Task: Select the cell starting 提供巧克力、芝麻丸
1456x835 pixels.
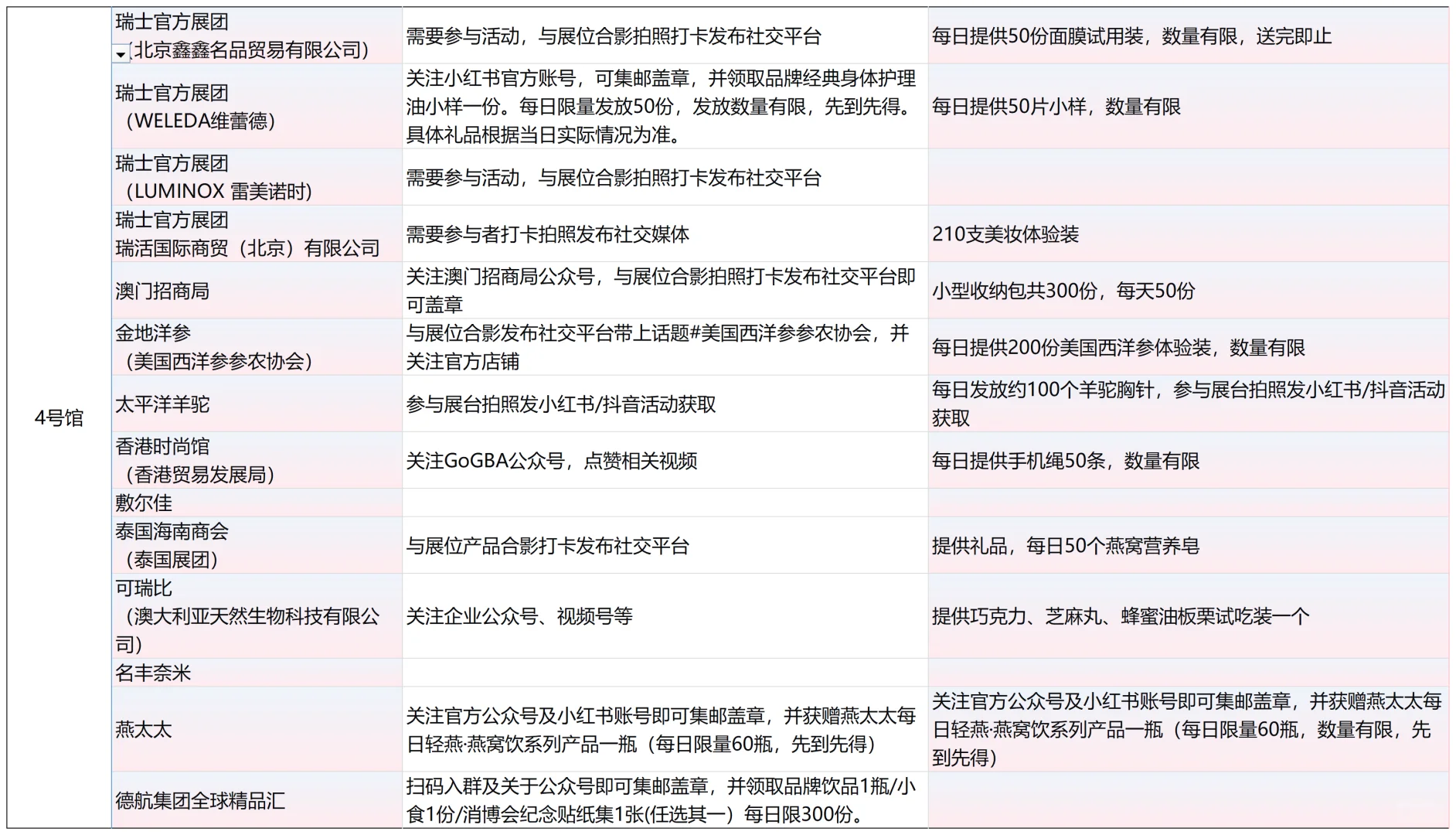Action: pos(1189,616)
